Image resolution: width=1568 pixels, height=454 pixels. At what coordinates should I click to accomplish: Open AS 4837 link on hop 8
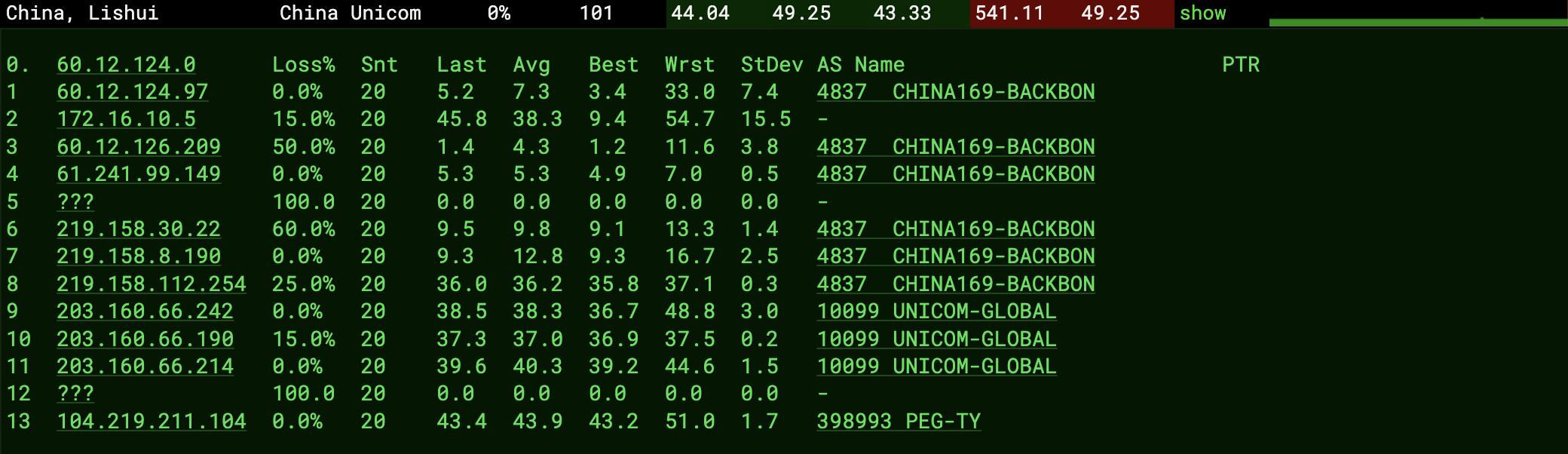point(956,284)
